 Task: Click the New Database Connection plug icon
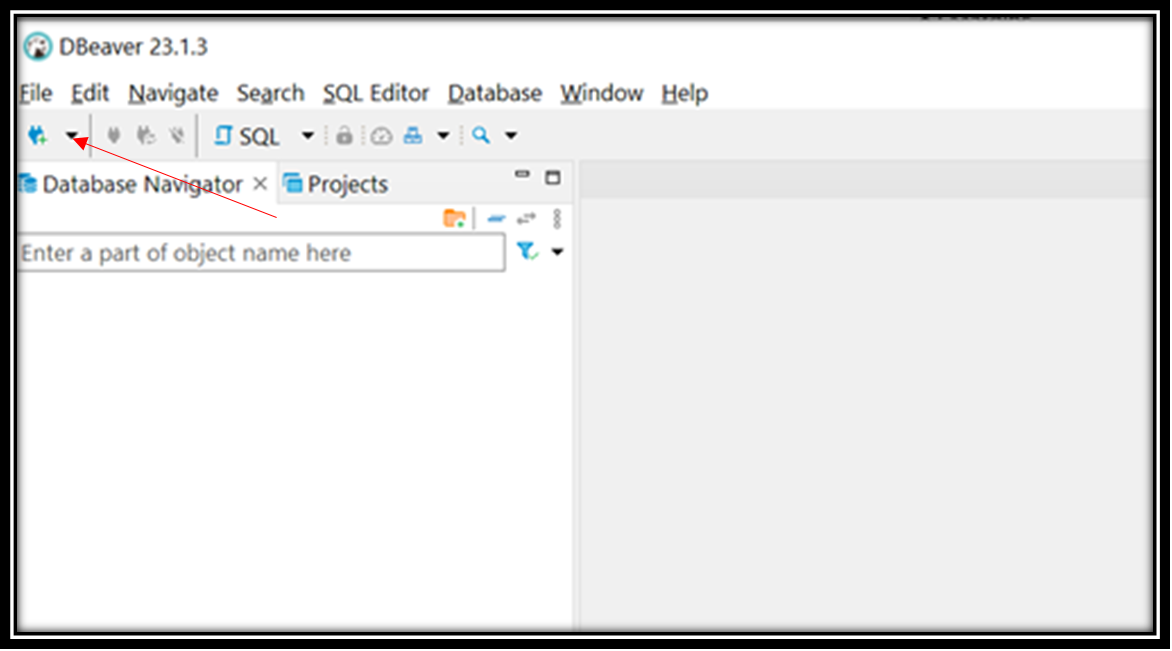click(x=37, y=136)
